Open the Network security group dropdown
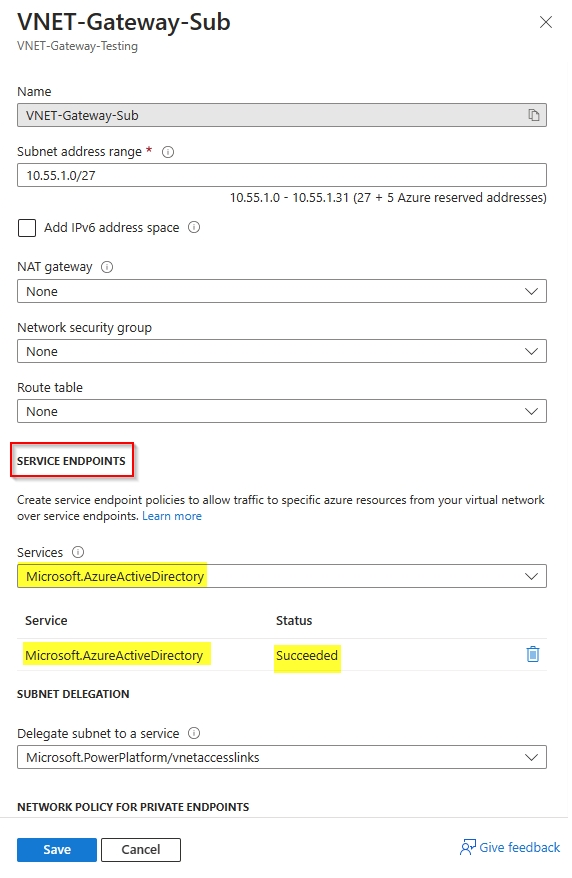The width and height of the screenshot is (572, 878). (282, 351)
